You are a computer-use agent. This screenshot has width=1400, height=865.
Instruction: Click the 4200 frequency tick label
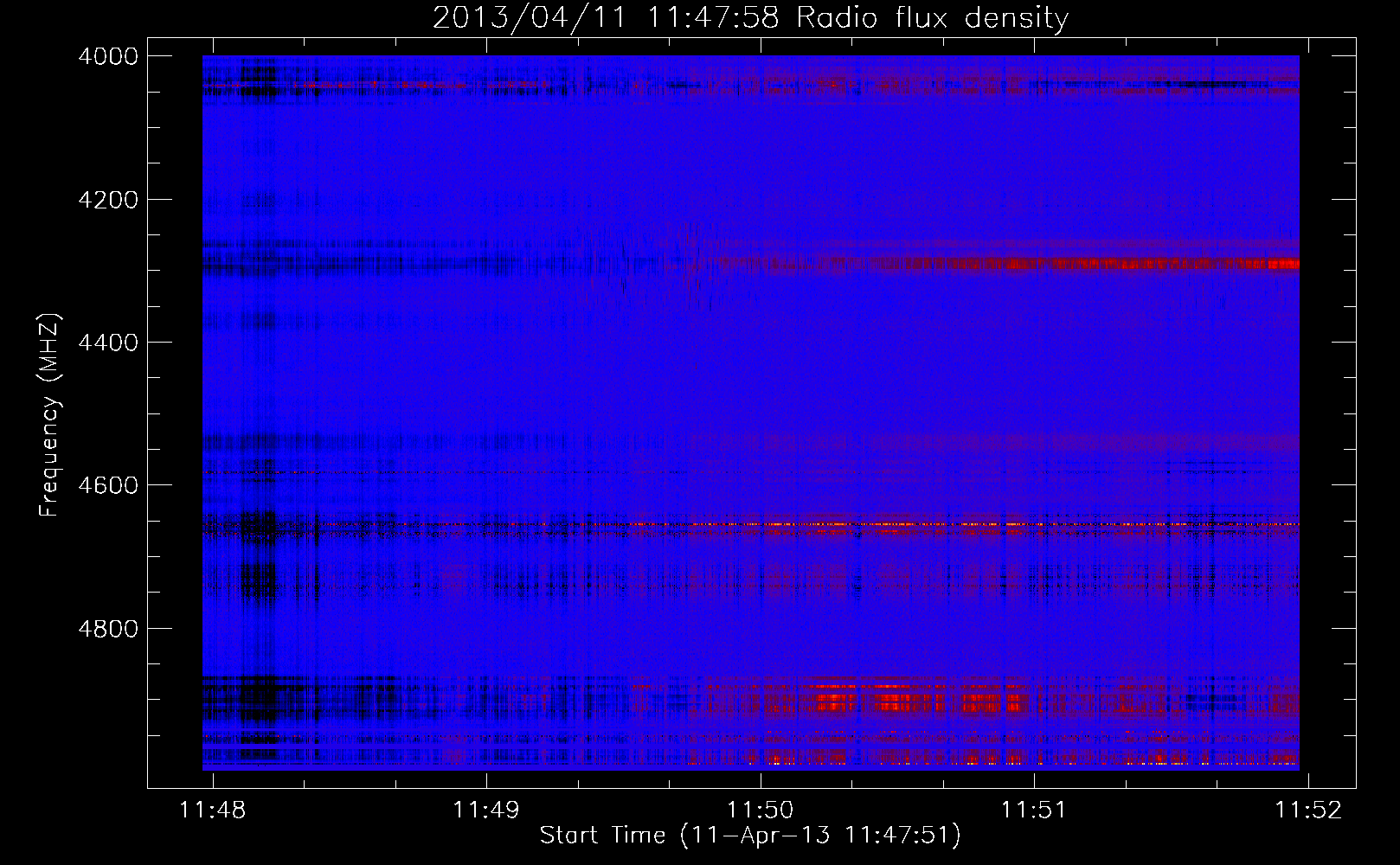pos(107,200)
